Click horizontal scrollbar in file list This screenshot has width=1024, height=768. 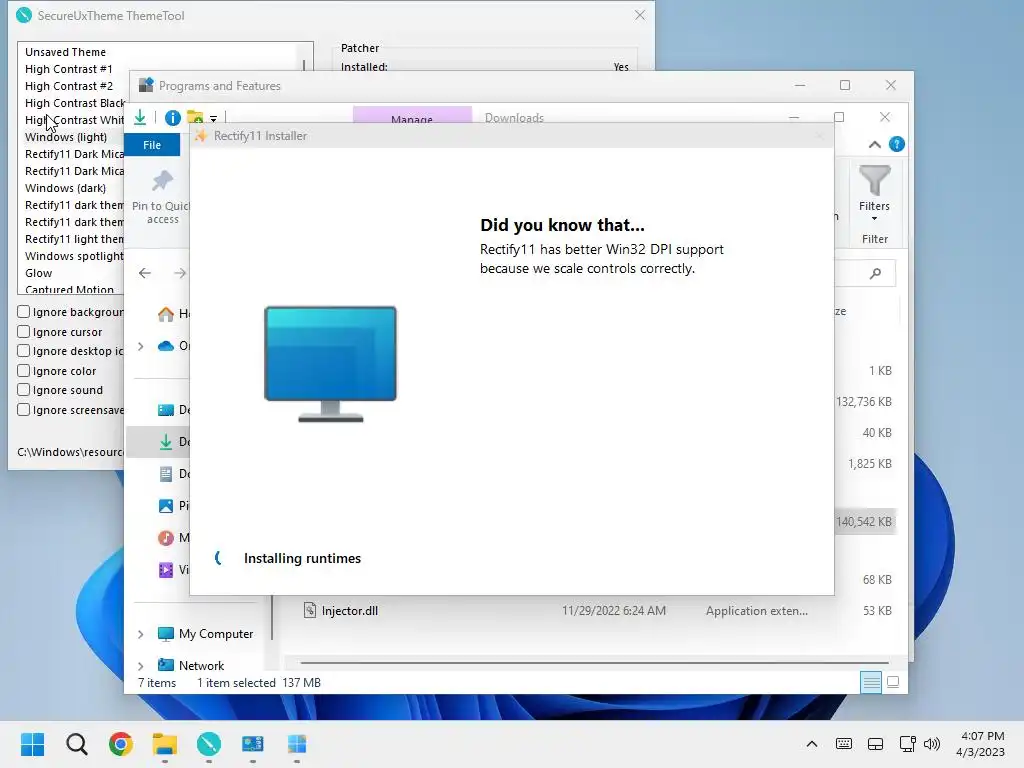[x=594, y=662]
